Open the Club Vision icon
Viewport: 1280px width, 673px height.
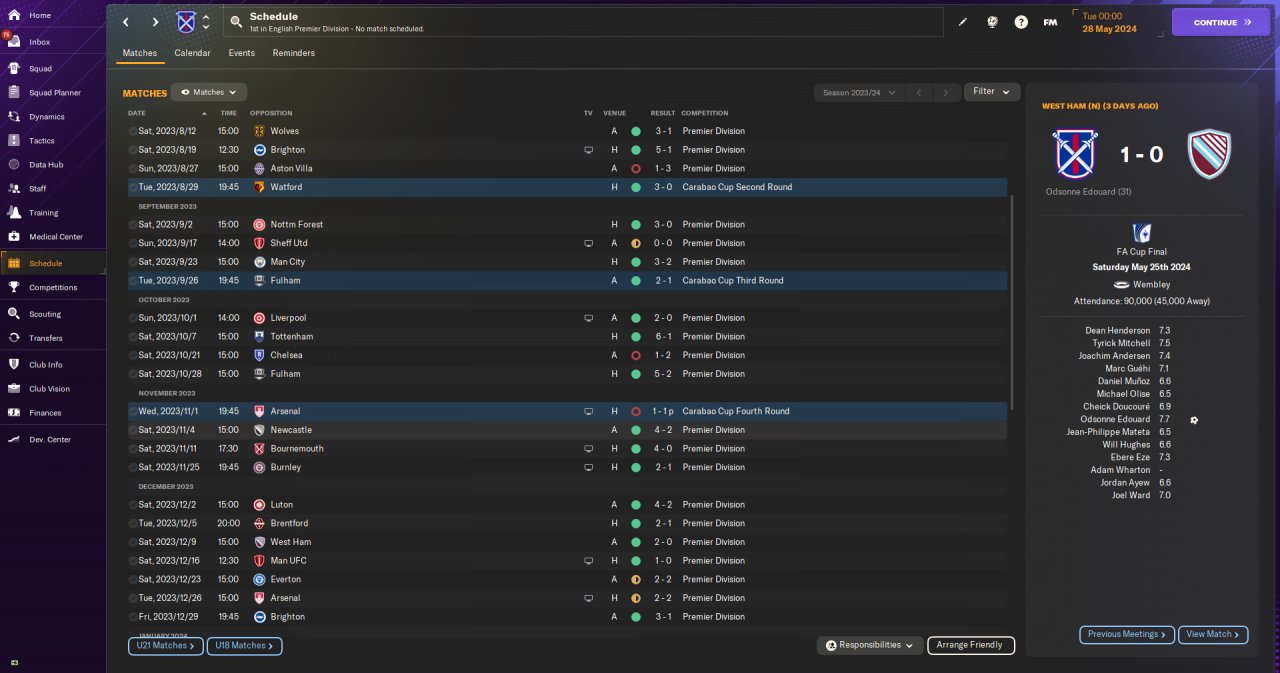[x=14, y=389]
